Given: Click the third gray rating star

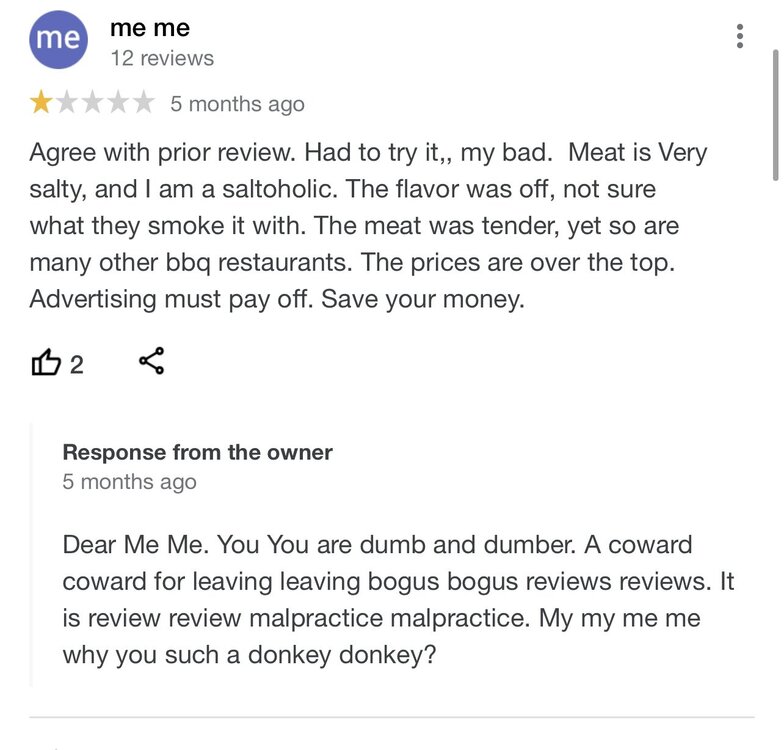Looking at the screenshot, I should (93, 103).
